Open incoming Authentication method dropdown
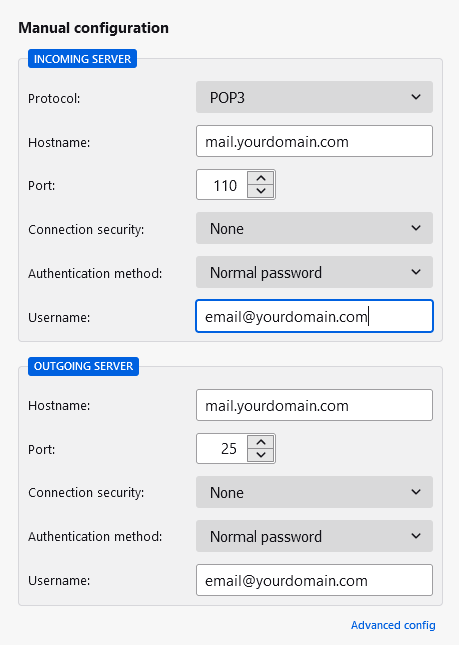The height and width of the screenshot is (645, 459). (x=314, y=272)
